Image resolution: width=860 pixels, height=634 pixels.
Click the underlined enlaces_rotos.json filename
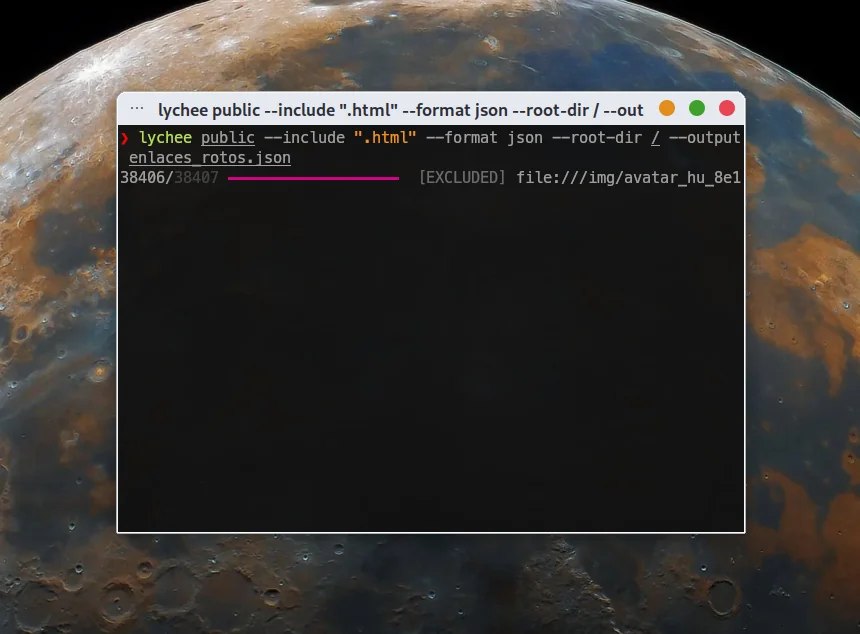(210, 158)
